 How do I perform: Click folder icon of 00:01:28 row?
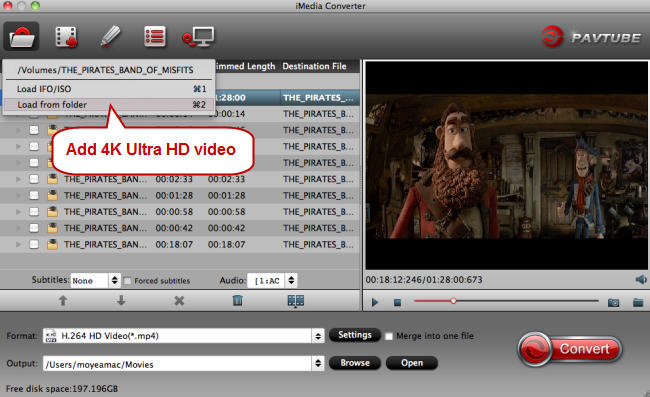click(52, 195)
